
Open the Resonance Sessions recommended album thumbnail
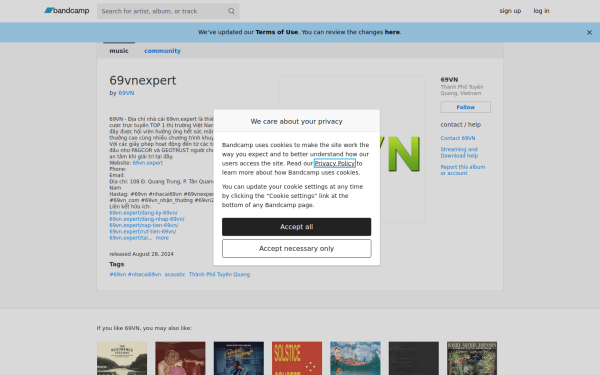tap(122, 359)
